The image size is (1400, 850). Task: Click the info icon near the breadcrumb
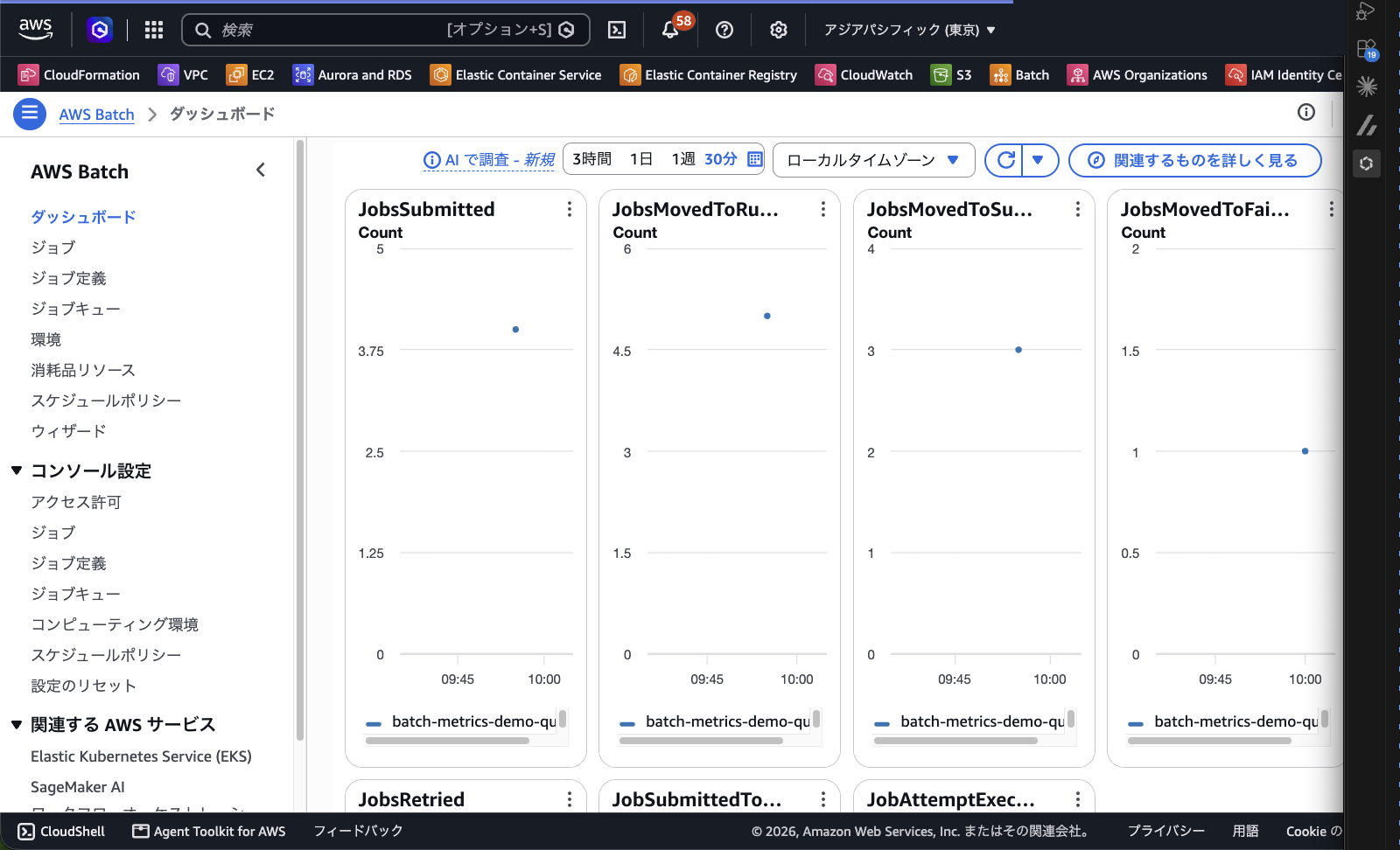1305,112
